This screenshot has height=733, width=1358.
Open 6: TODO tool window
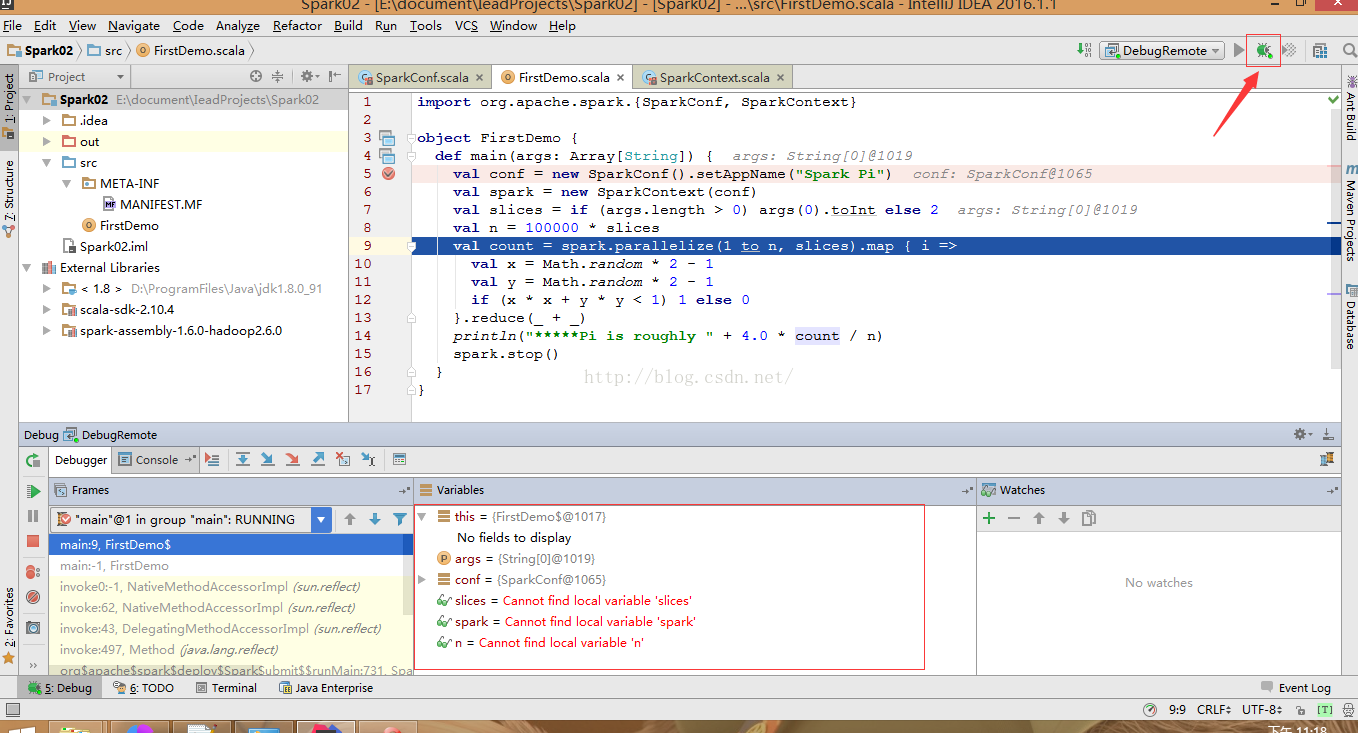pyautogui.click(x=143, y=688)
